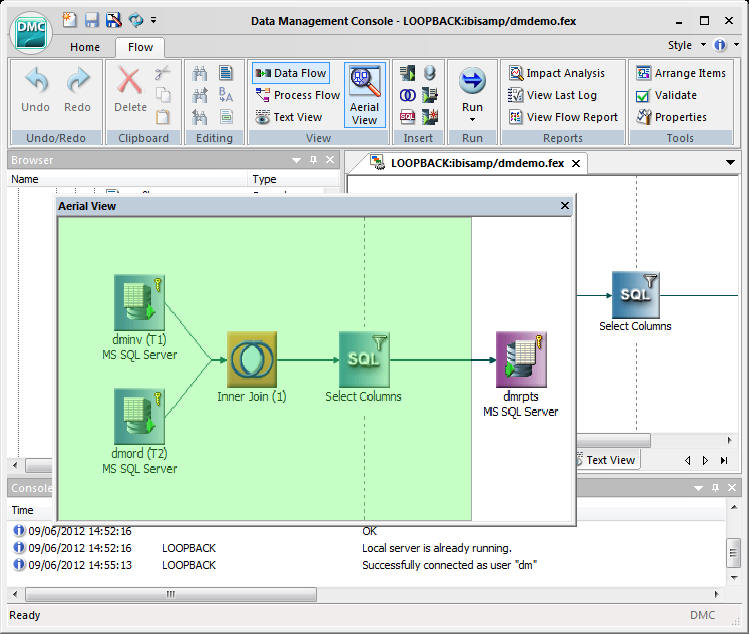Image resolution: width=749 pixels, height=634 pixels.
Task: Close the Aerial View window
Action: pos(565,205)
